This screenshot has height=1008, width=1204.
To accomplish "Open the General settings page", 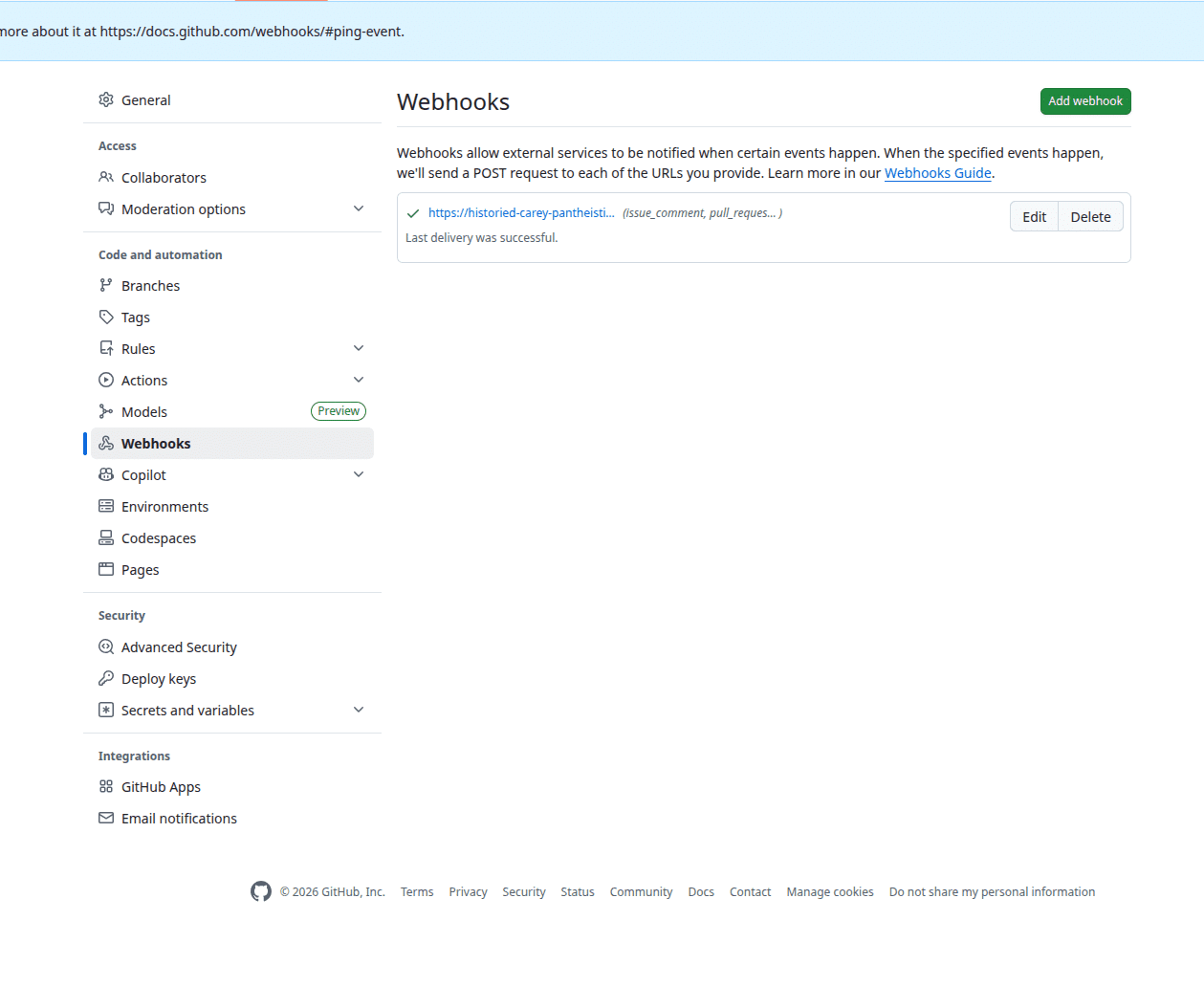I will tap(232, 100).
